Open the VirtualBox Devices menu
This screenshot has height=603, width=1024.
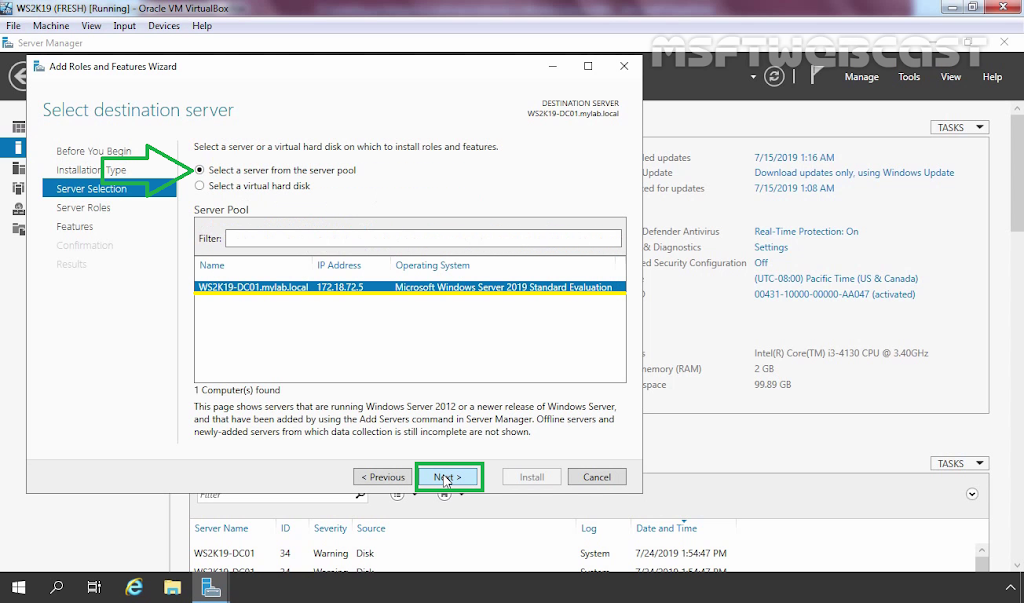(x=164, y=25)
